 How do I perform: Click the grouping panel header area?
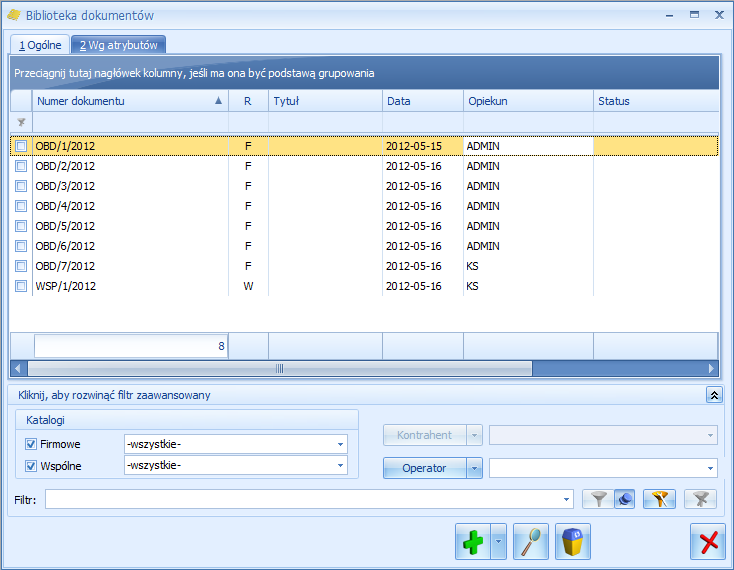(x=364, y=73)
